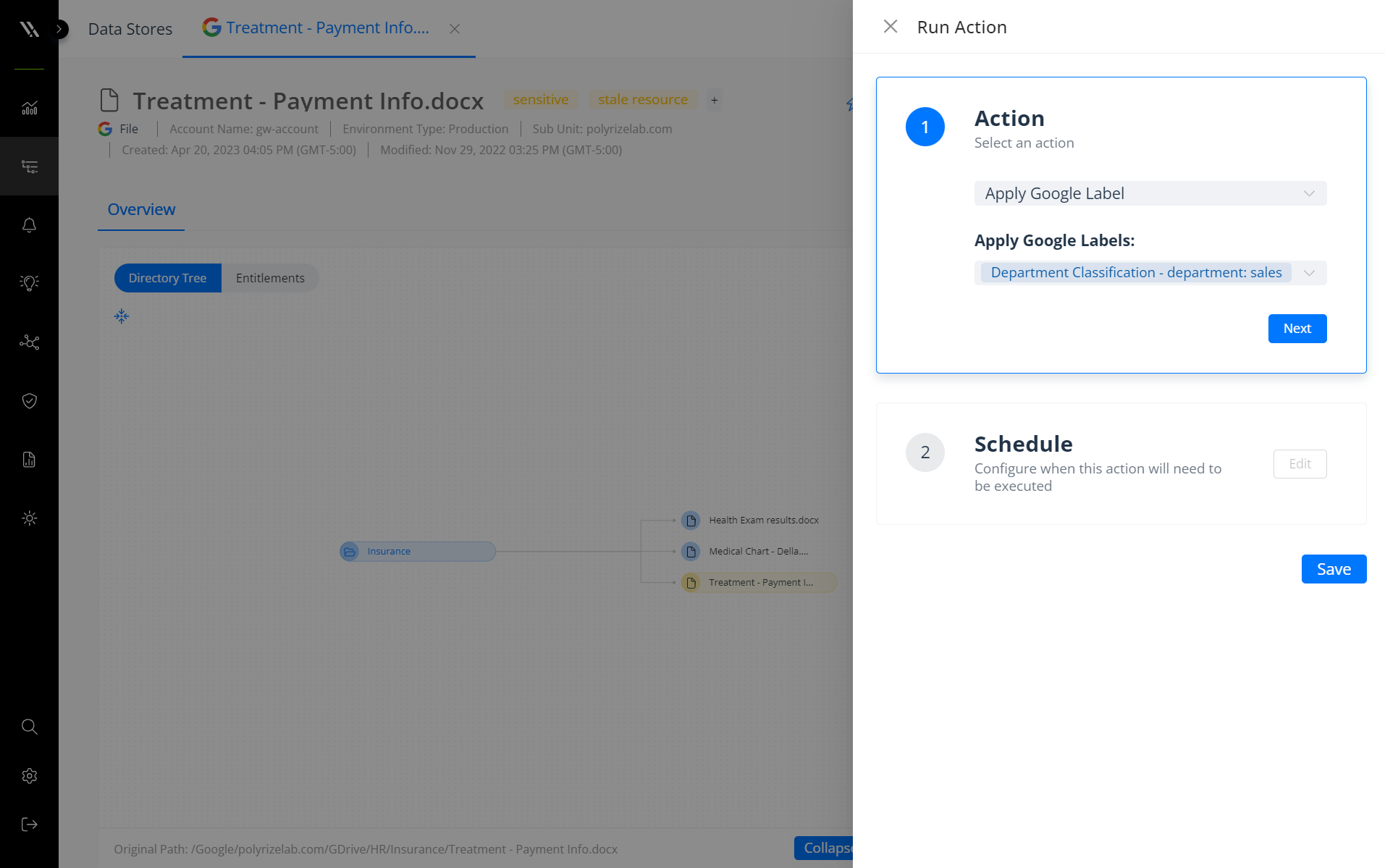Expand the sidebar with chevron arrow
Screen dimensions: 1385x868
coord(61,29)
